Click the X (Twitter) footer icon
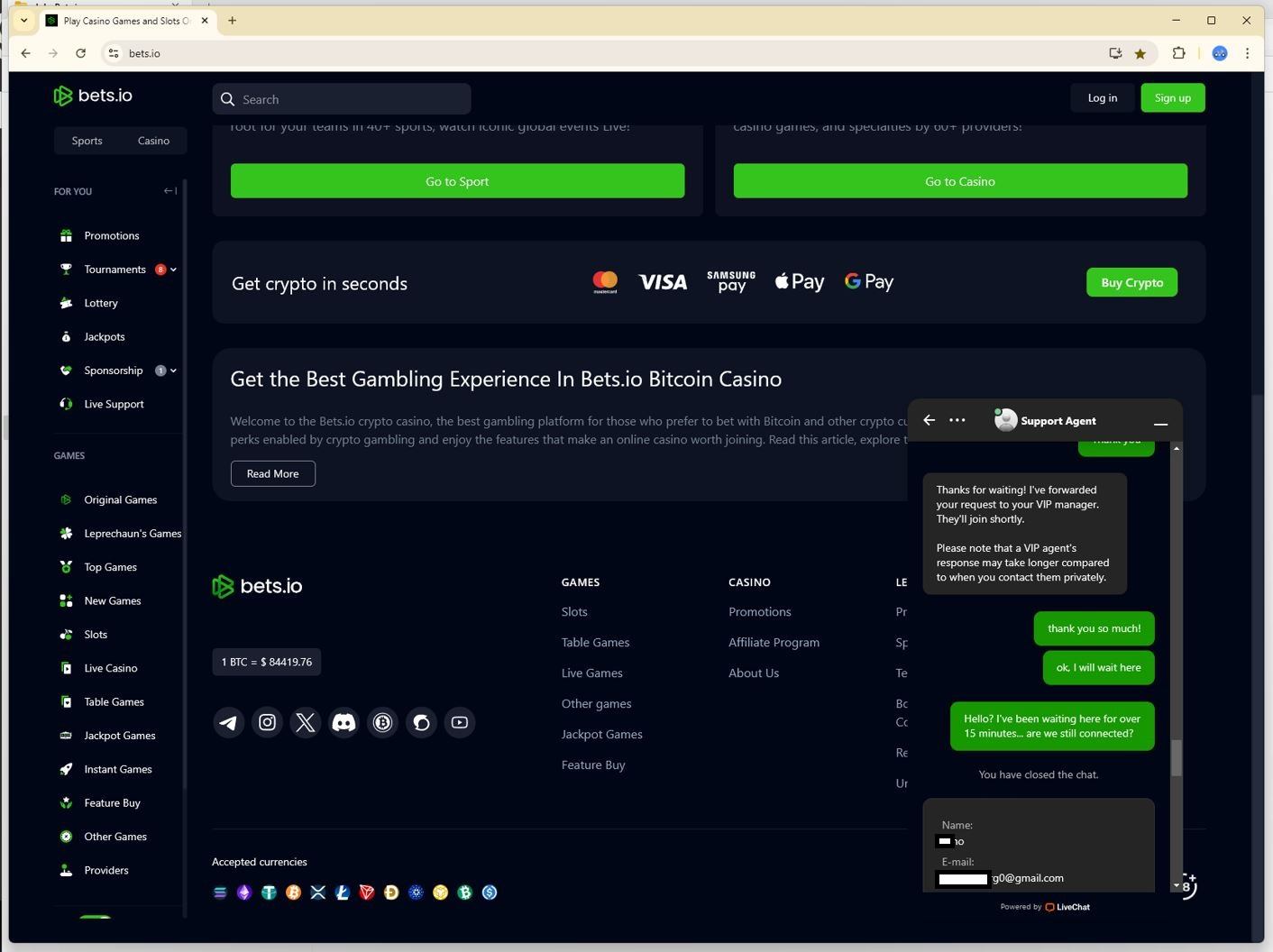This screenshot has width=1273, height=952. coord(306,723)
